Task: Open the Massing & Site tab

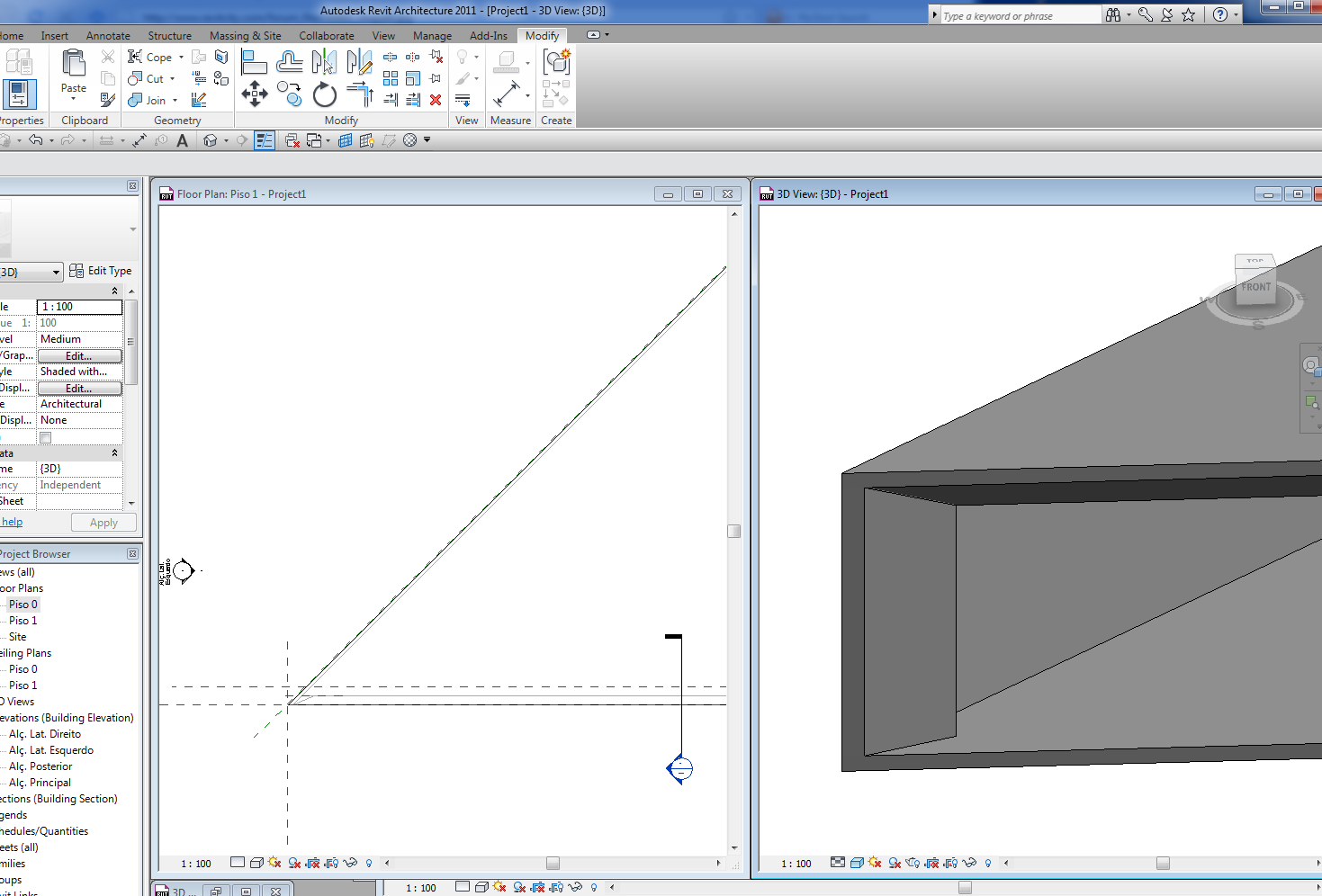Action: click(x=245, y=36)
